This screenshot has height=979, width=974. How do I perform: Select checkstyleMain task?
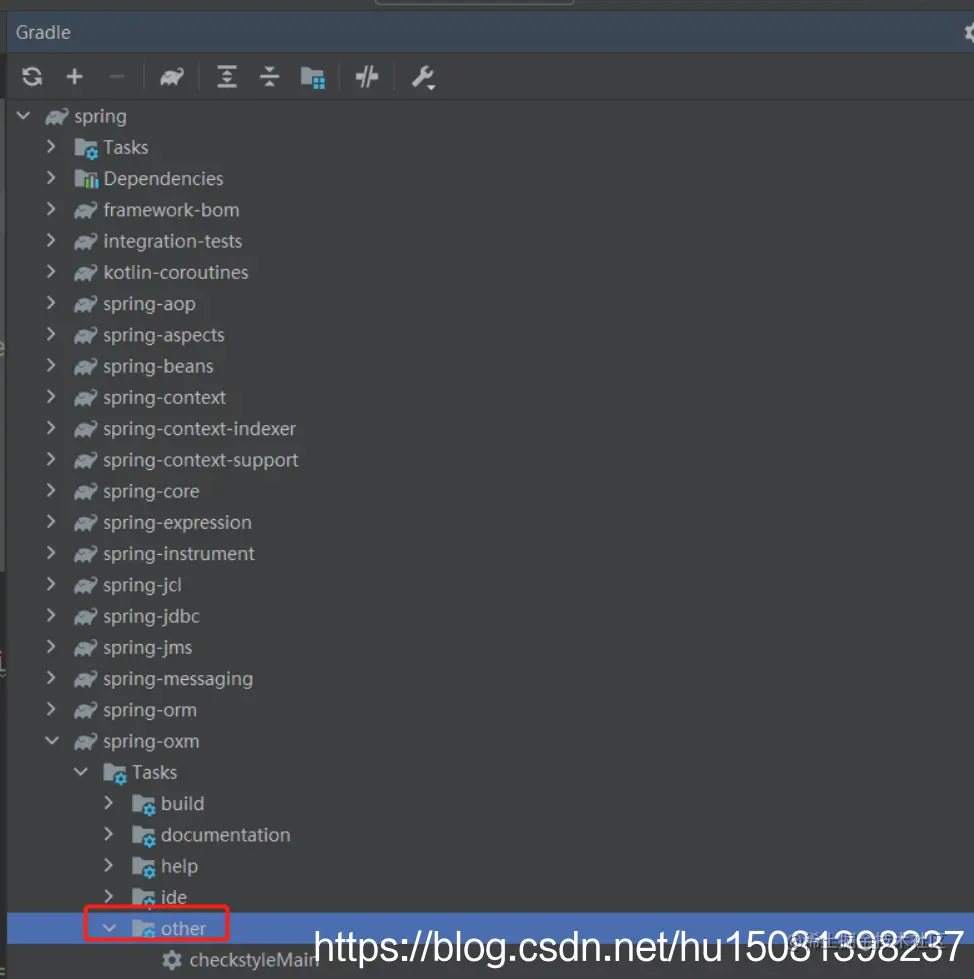point(490,960)
